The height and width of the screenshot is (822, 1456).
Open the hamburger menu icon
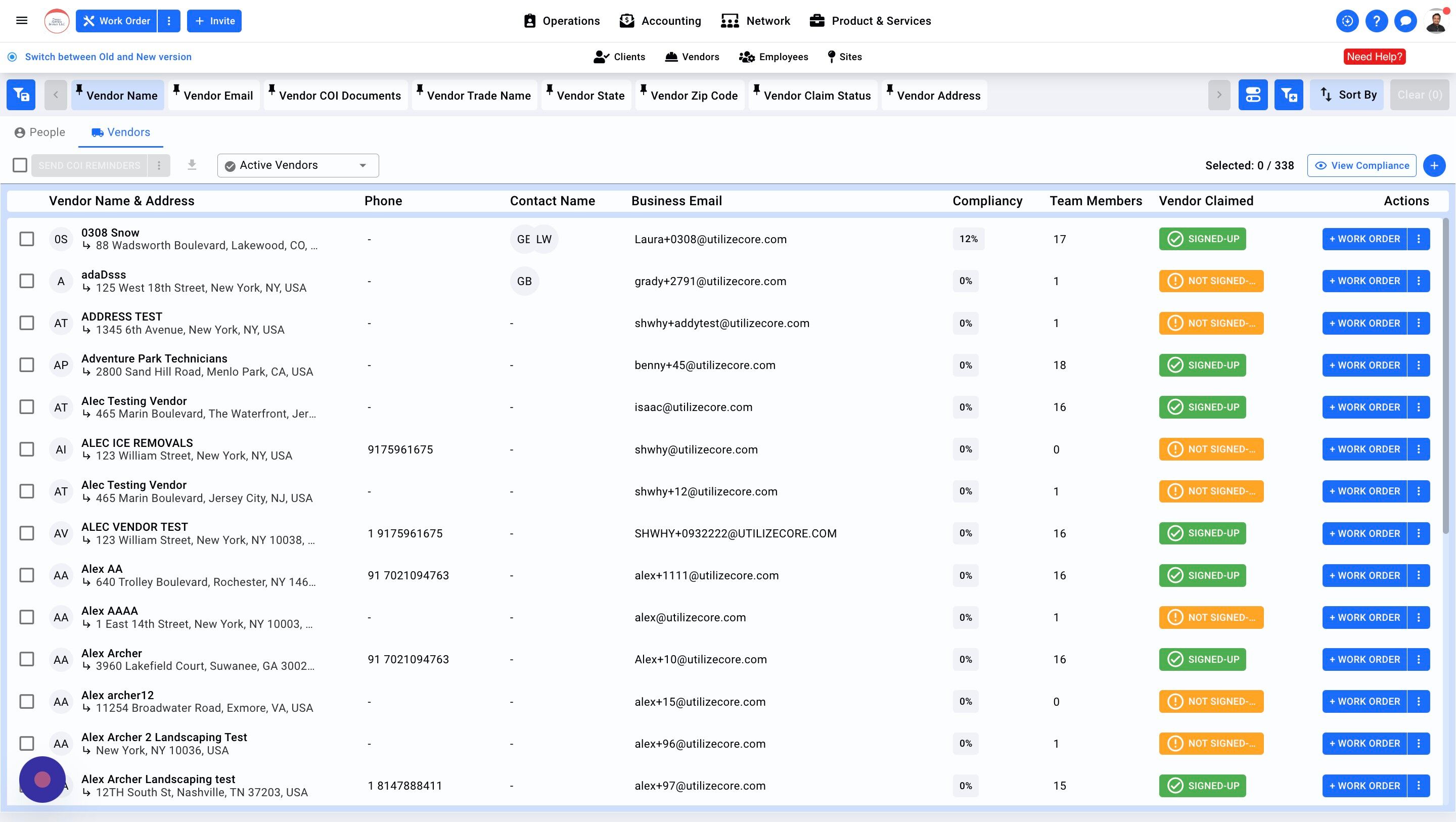coord(21,21)
